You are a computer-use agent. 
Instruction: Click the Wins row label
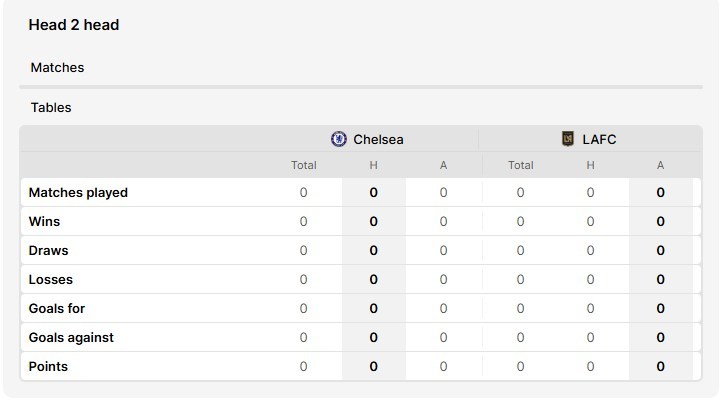(x=44, y=221)
